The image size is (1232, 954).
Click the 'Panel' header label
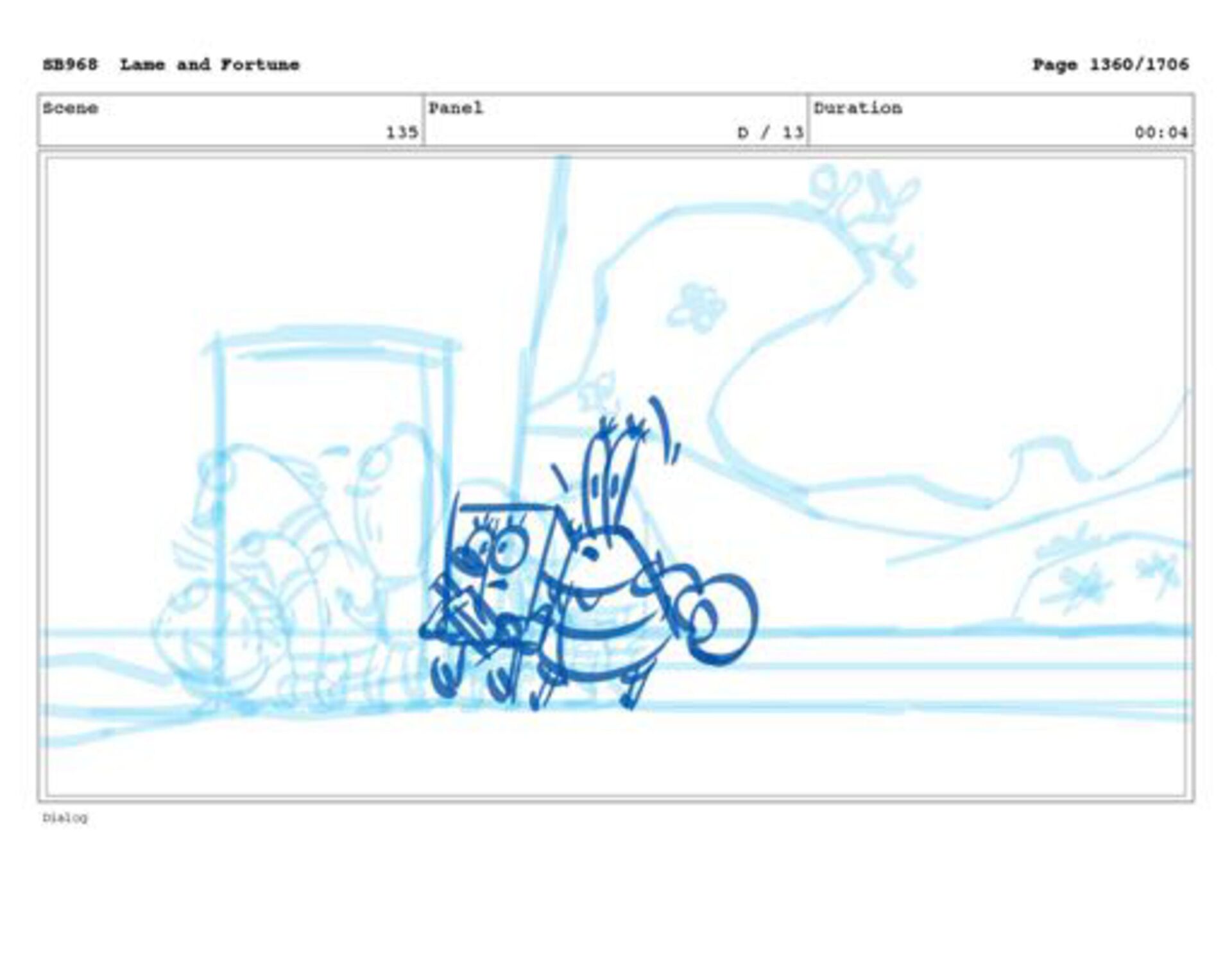(456, 108)
